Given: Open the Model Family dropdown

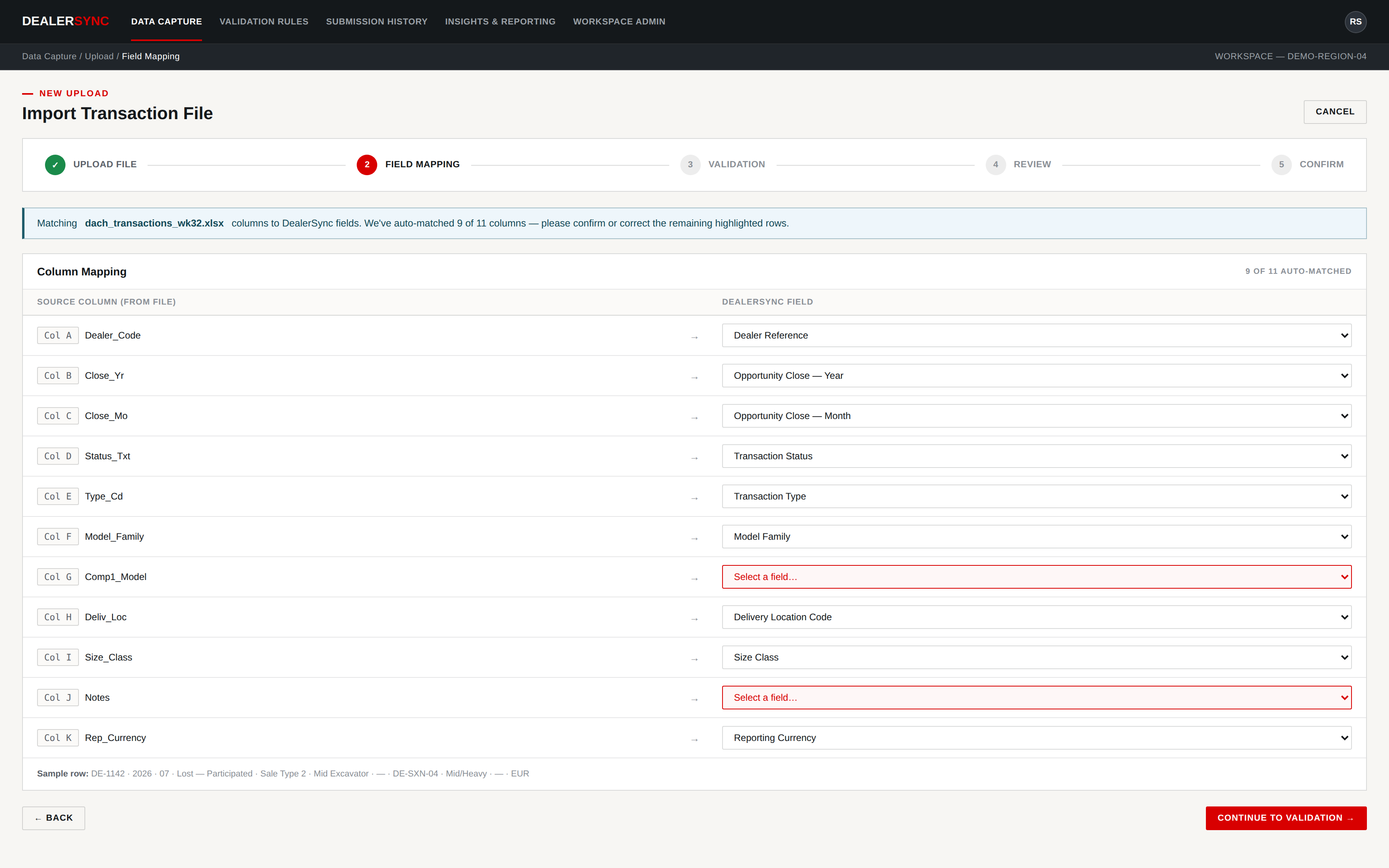Looking at the screenshot, I should [x=1036, y=536].
